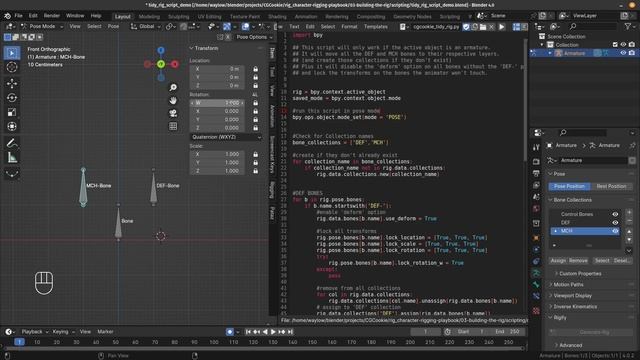640x360 pixels.
Task: Toggle Collection visibility eye in outliner
Action: [623, 44]
